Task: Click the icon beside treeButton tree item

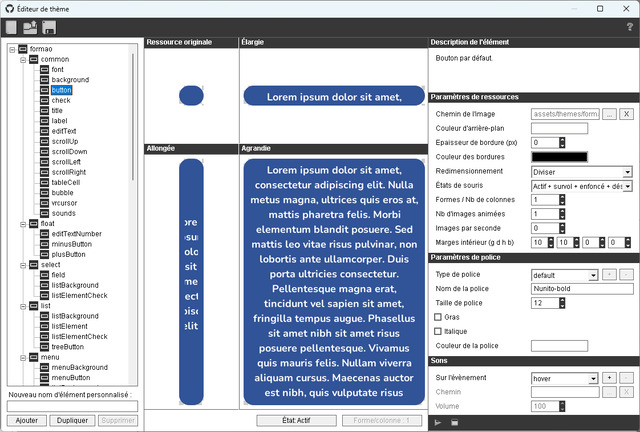Action: click(44, 347)
